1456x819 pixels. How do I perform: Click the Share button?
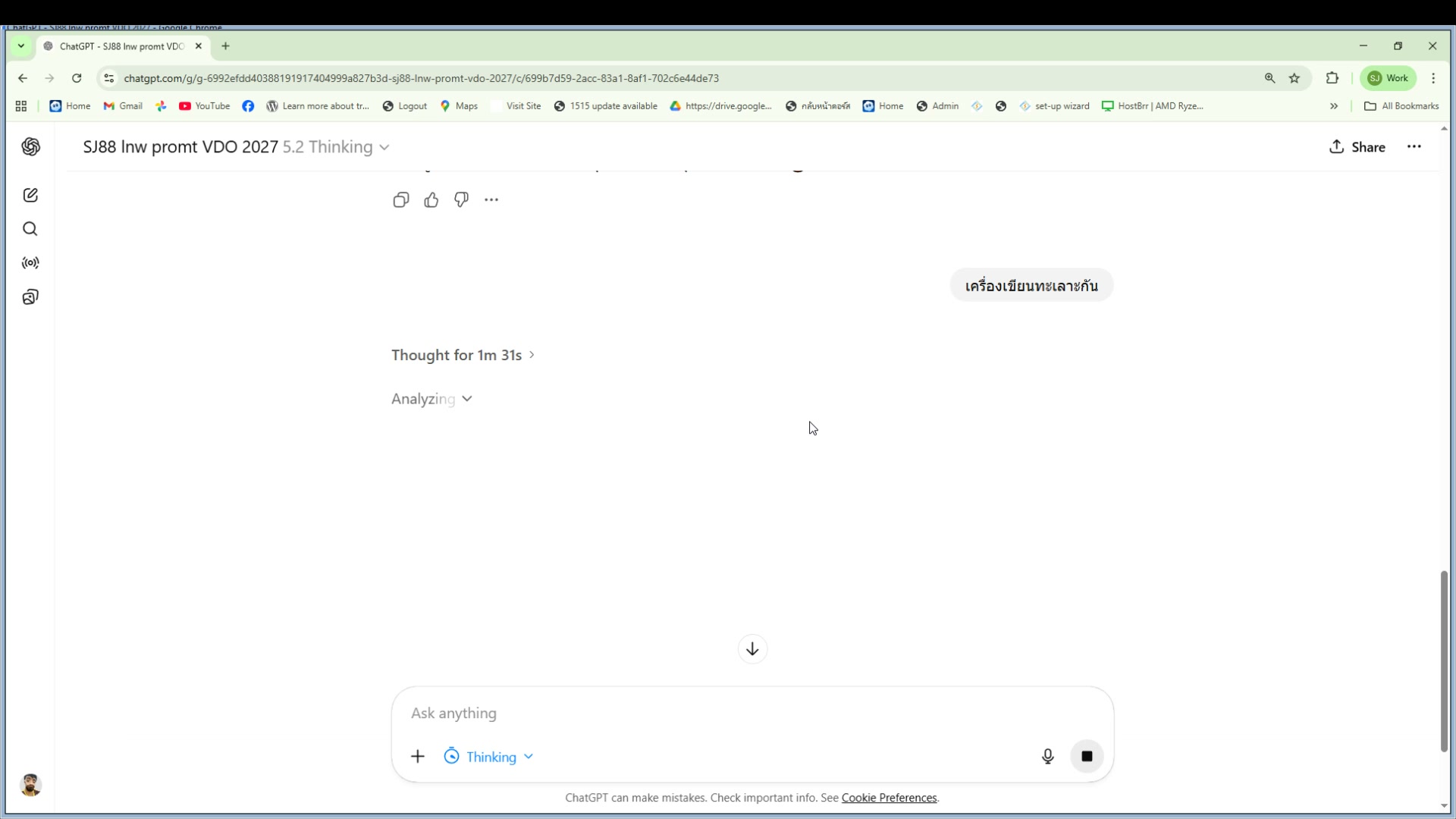[1357, 147]
